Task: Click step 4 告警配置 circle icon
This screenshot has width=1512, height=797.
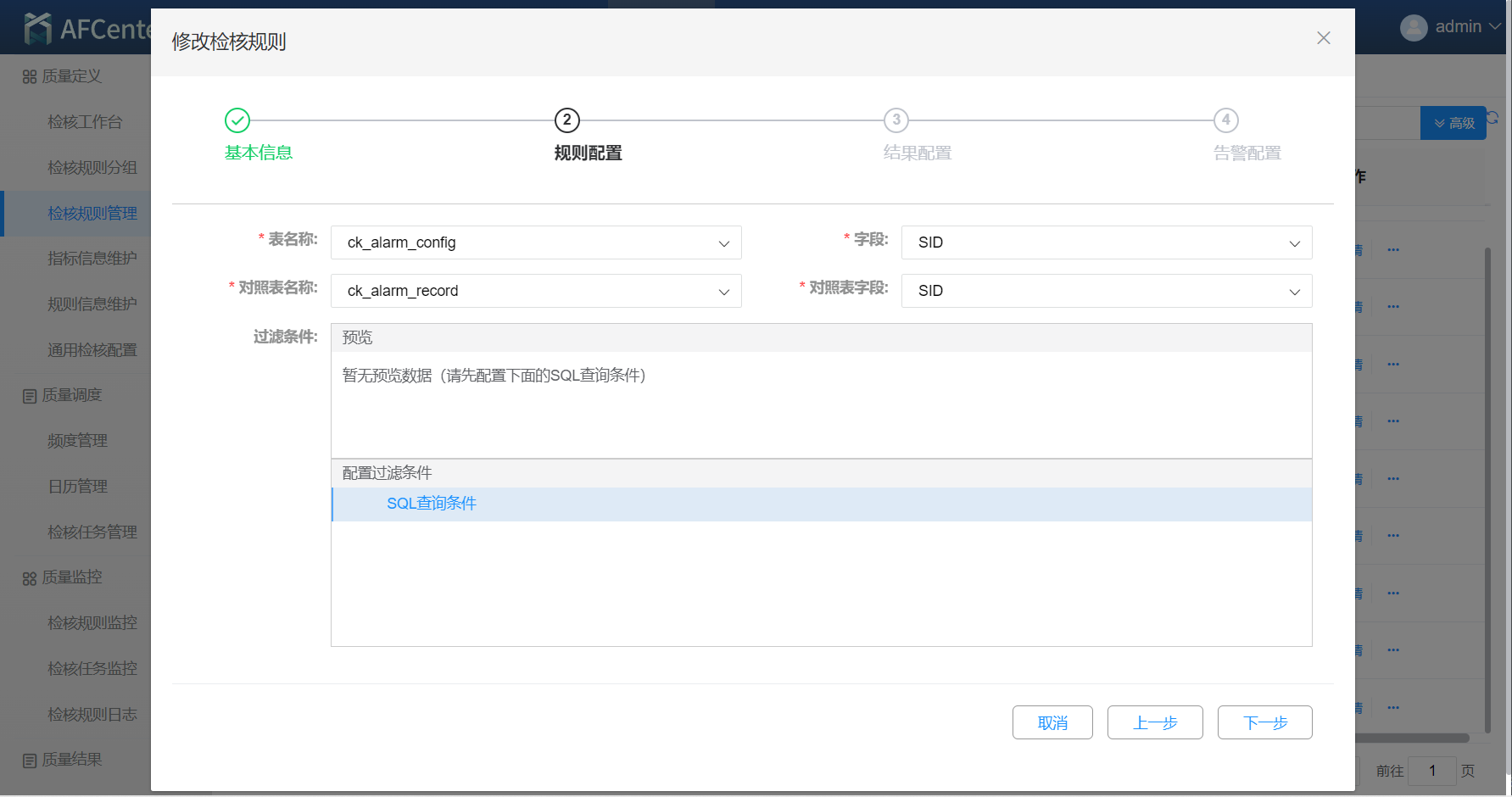Action: (x=1225, y=120)
